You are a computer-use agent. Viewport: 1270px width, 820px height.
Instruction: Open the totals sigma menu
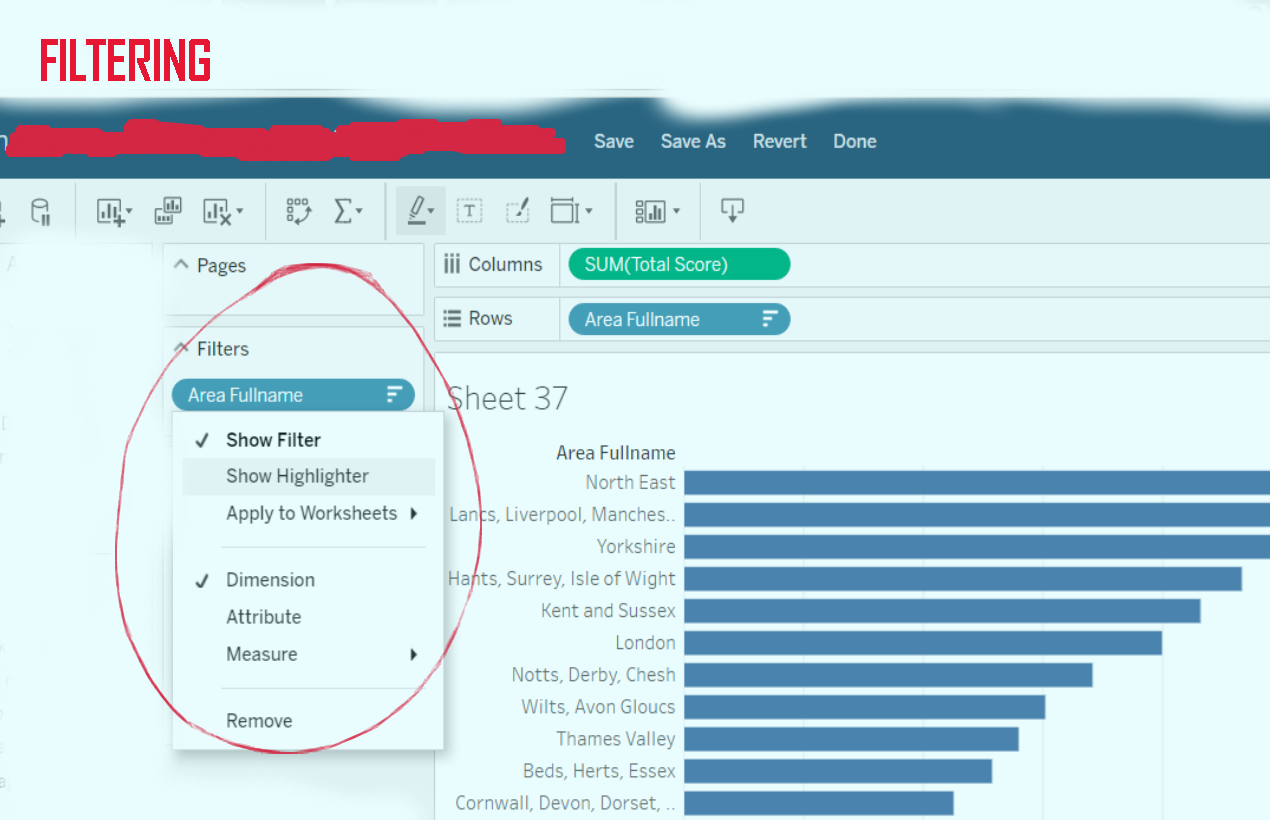(x=346, y=211)
